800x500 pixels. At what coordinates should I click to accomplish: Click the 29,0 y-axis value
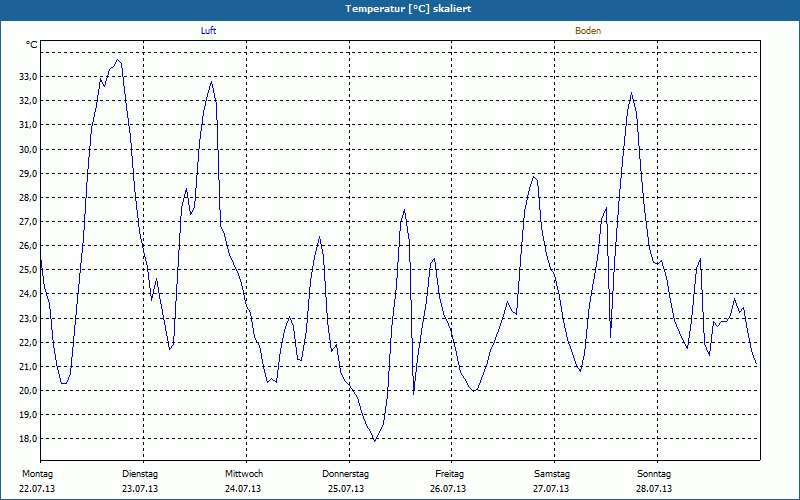[x=29, y=173]
